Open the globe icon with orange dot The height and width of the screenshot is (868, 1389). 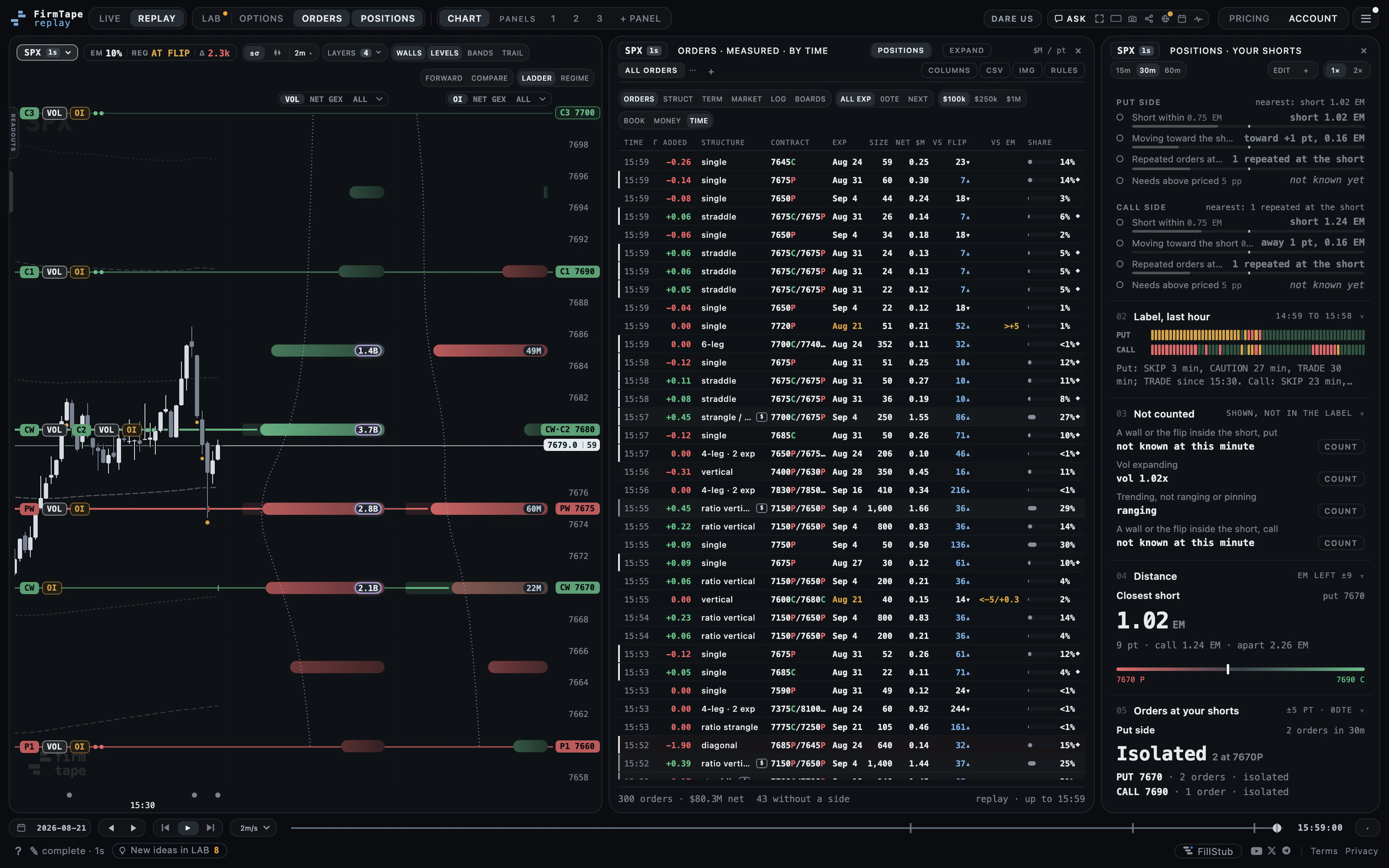(1166, 18)
